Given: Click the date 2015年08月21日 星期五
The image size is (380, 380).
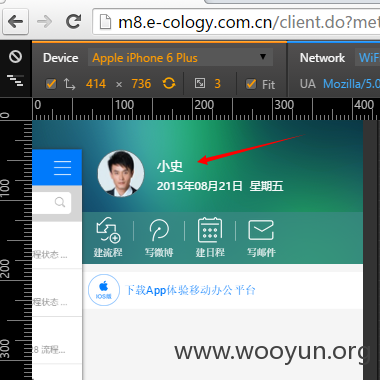Looking at the screenshot, I should pyautogui.click(x=220, y=186).
